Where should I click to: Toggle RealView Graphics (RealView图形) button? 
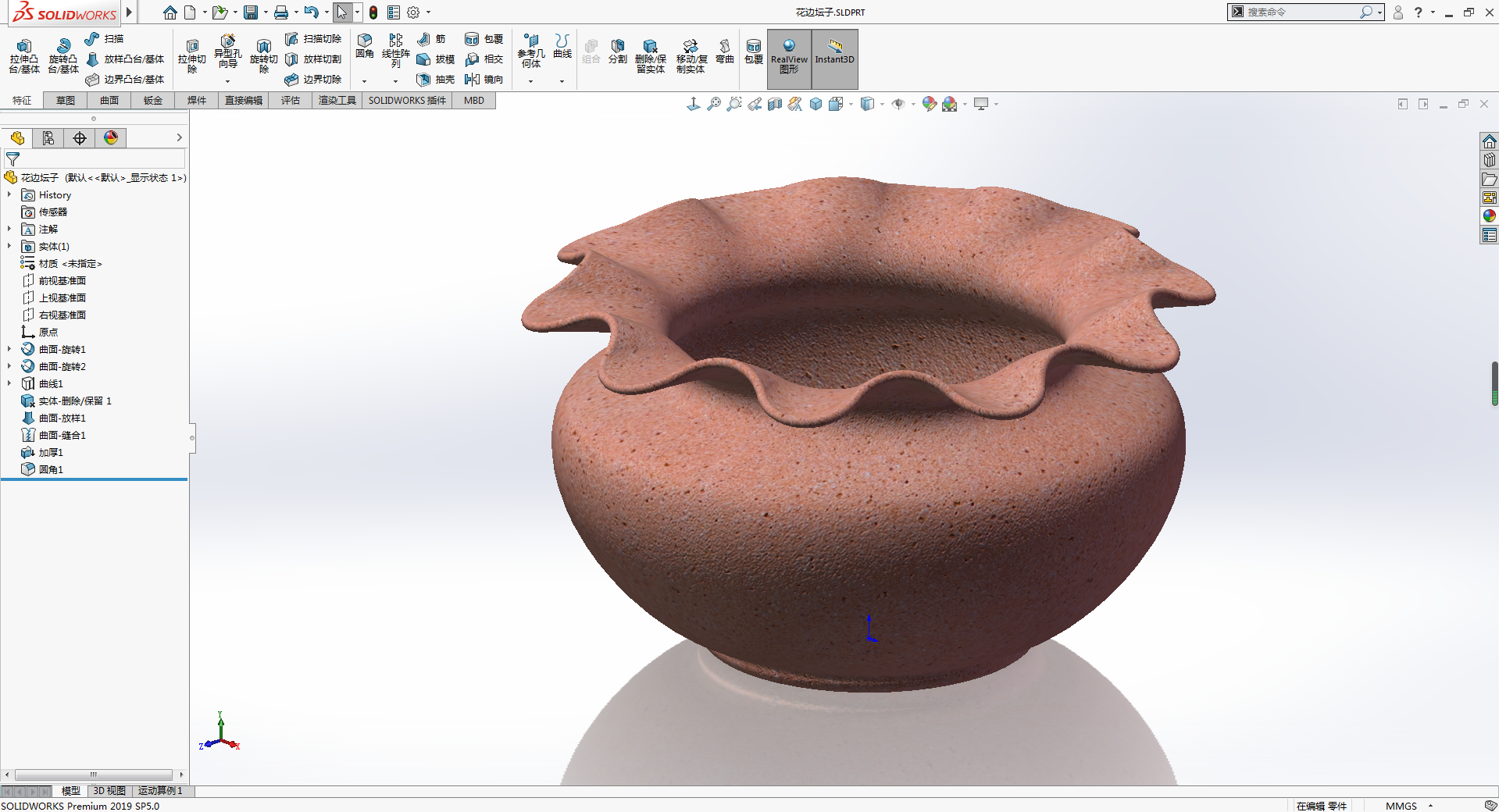[x=789, y=59]
